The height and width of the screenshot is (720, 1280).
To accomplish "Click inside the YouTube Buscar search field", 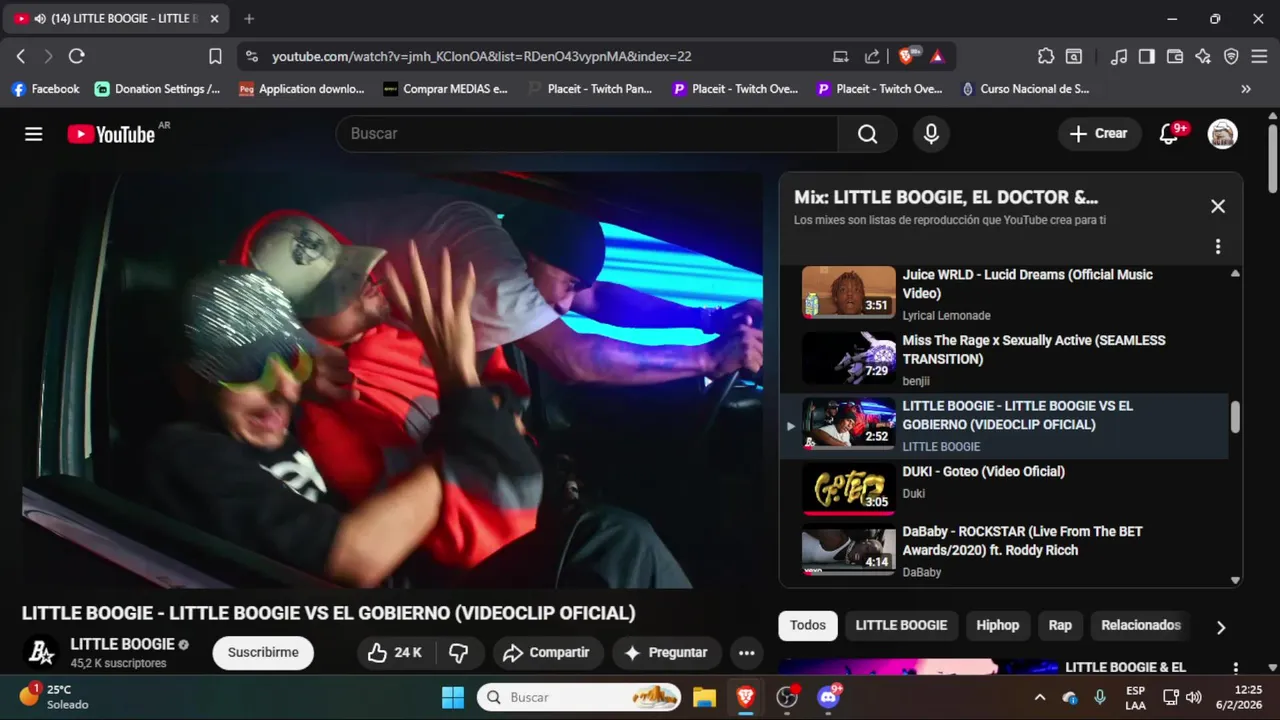I will point(587,134).
